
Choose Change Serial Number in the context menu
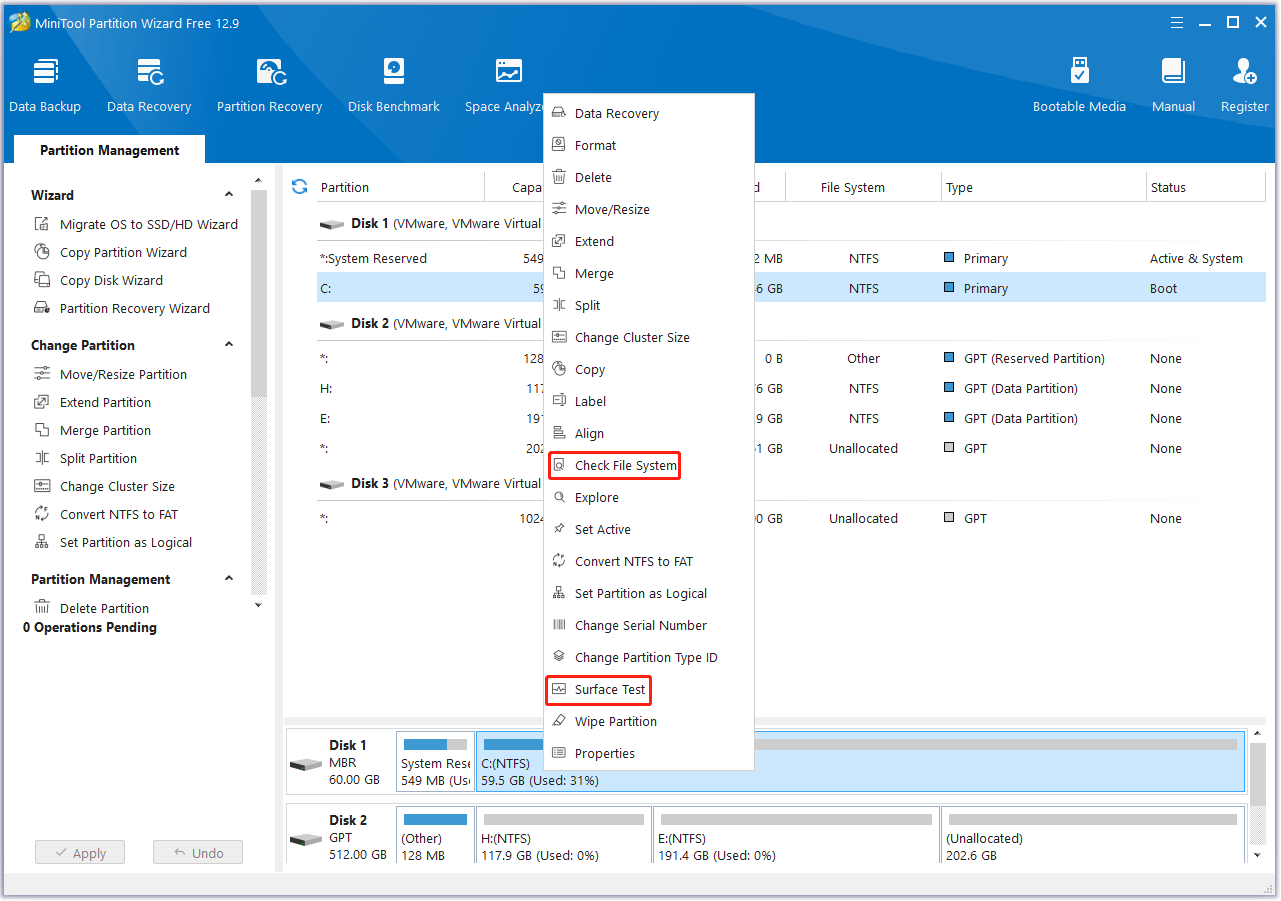648,626
